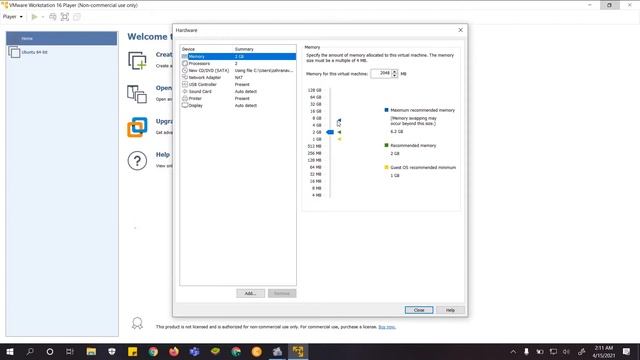Click the memory size input field

(x=381, y=73)
